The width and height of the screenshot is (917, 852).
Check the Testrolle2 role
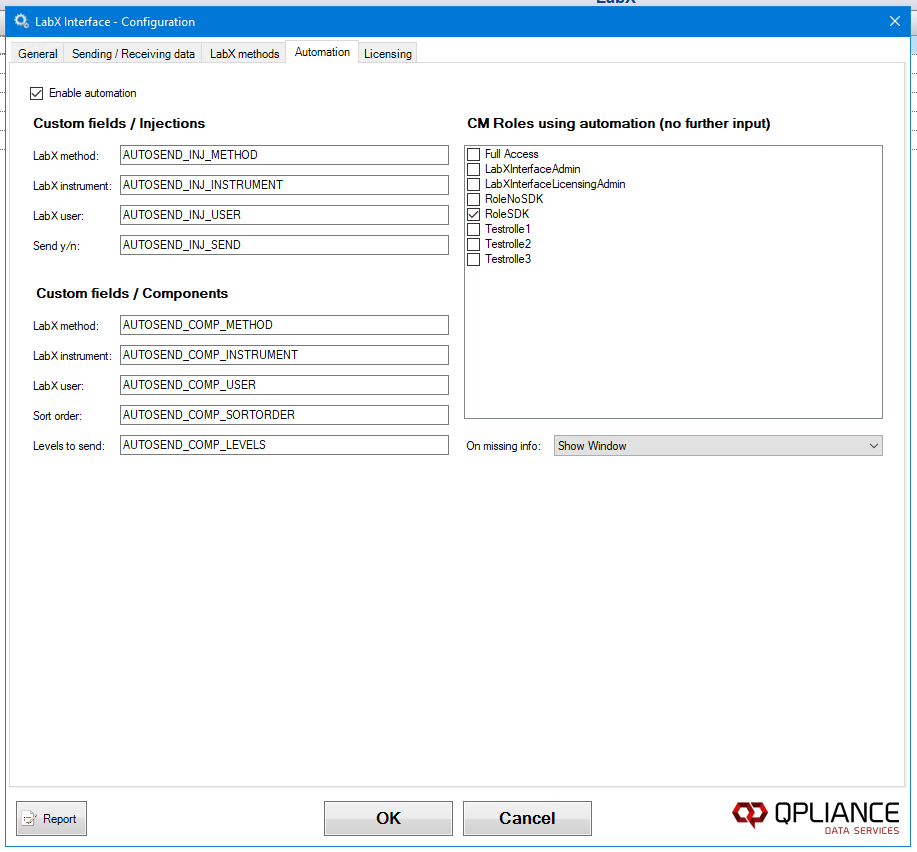pyautogui.click(x=474, y=244)
